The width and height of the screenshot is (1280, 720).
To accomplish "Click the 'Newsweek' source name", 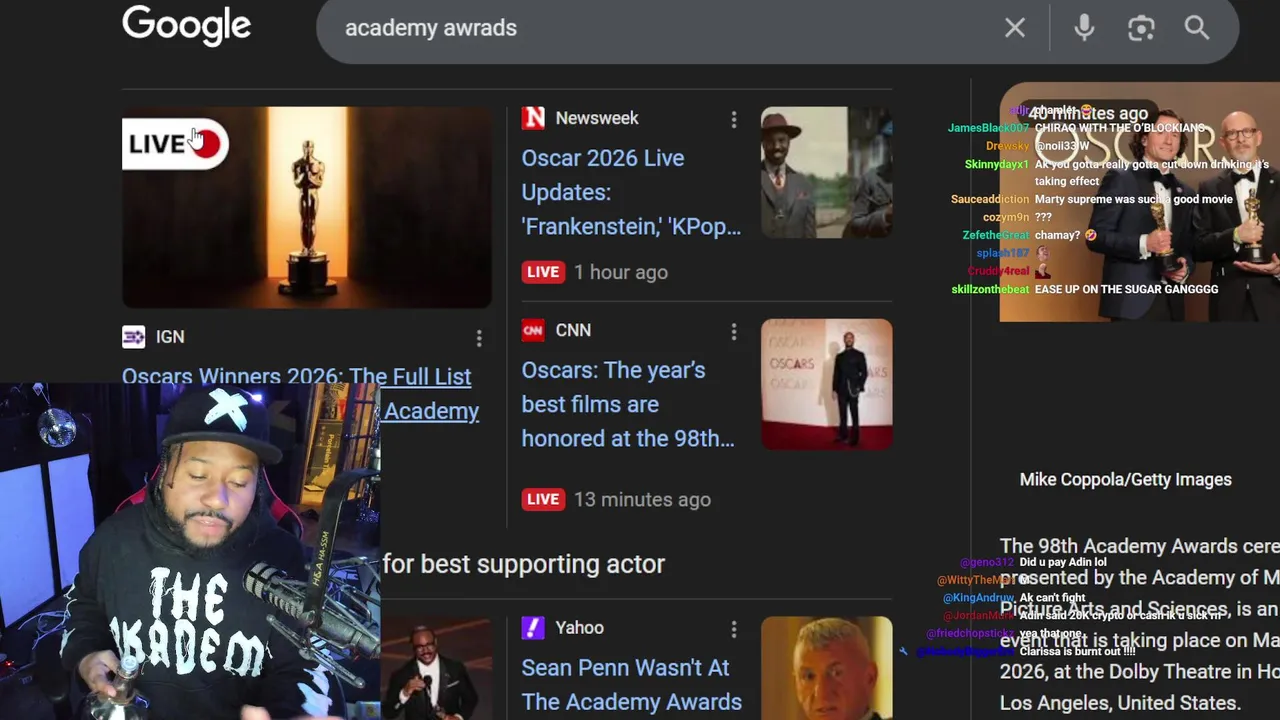I will tap(597, 118).
